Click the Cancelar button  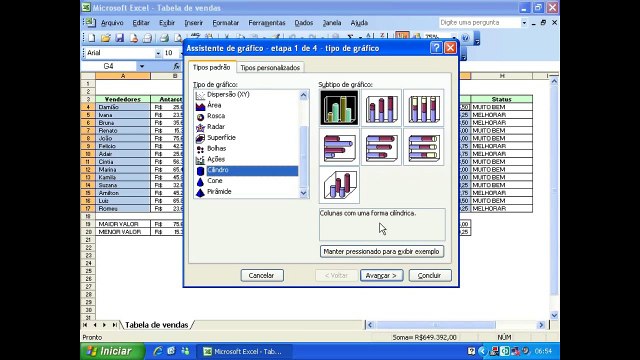point(262,276)
